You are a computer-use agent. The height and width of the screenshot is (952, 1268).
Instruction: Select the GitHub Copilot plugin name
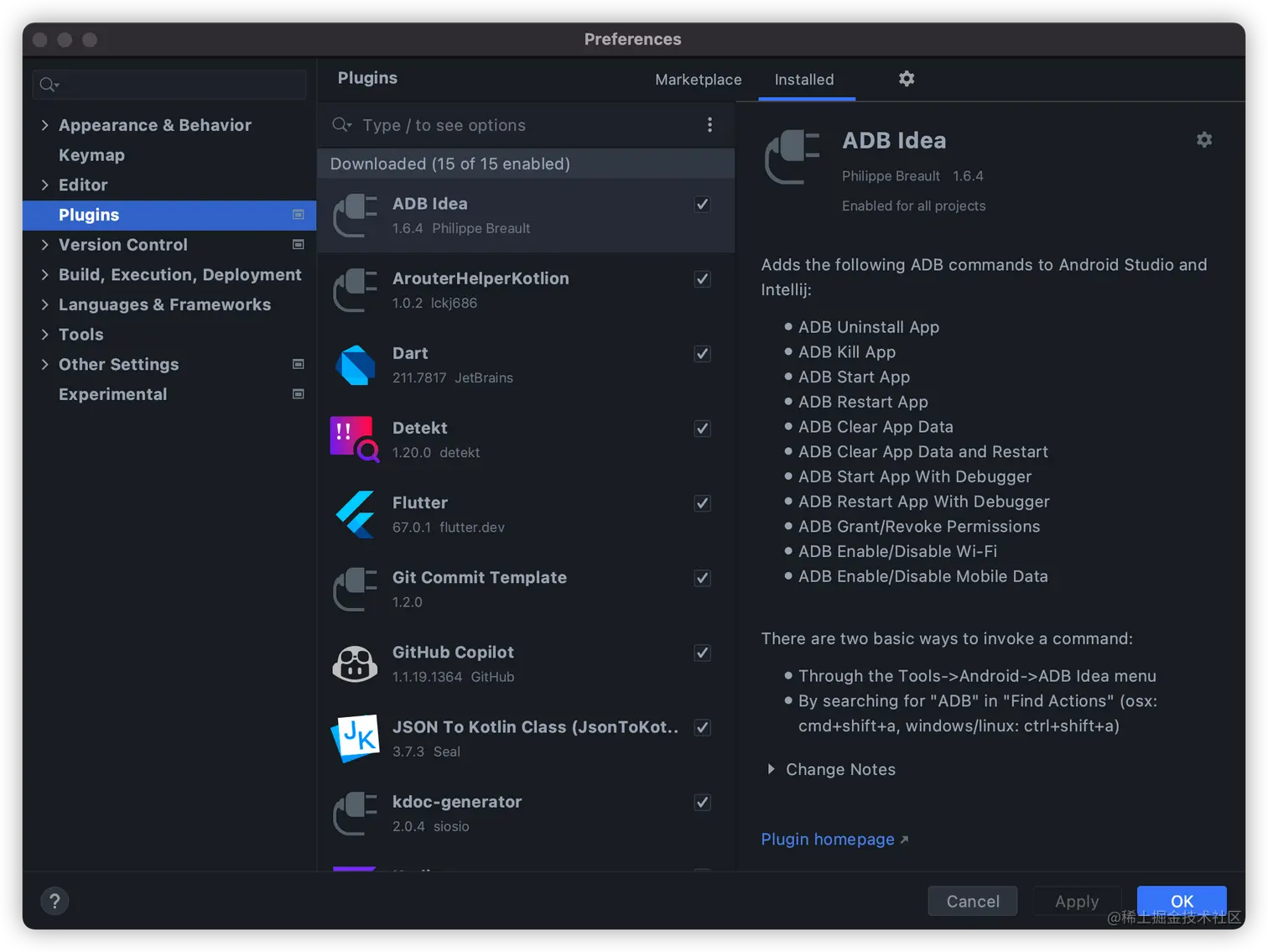pos(453,652)
